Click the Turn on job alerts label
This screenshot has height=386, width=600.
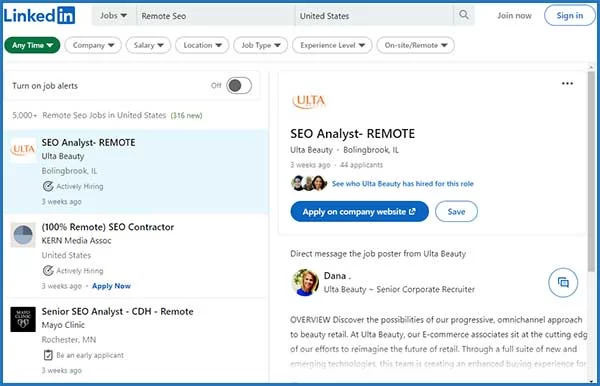[45, 86]
